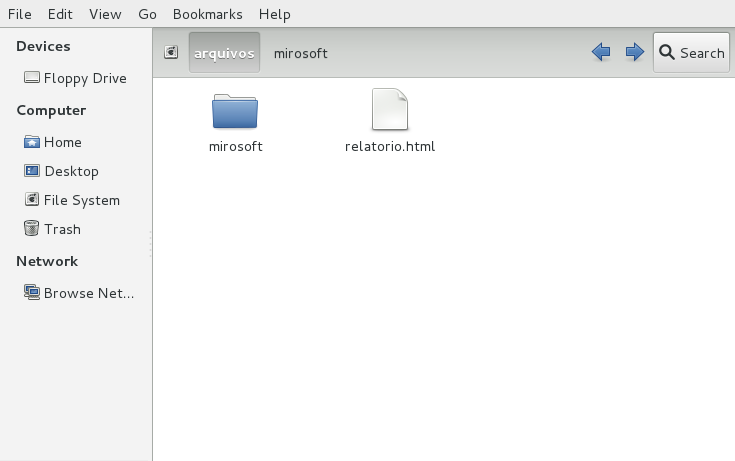Expand the Bookmarks menu

[x=207, y=14]
